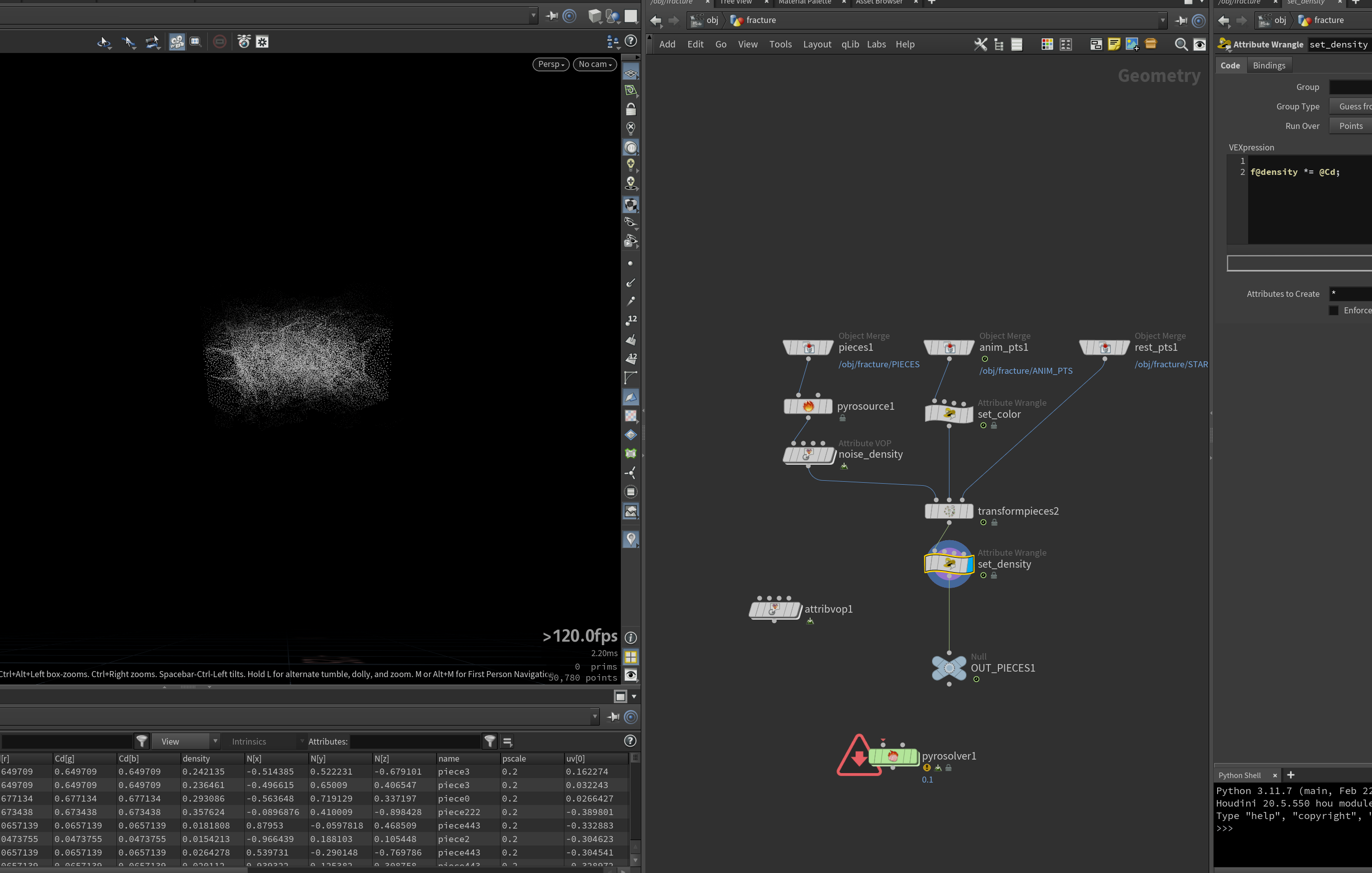Toggle the viewport visibility eye icon
This screenshot has height=873, width=1372.
coord(631,675)
